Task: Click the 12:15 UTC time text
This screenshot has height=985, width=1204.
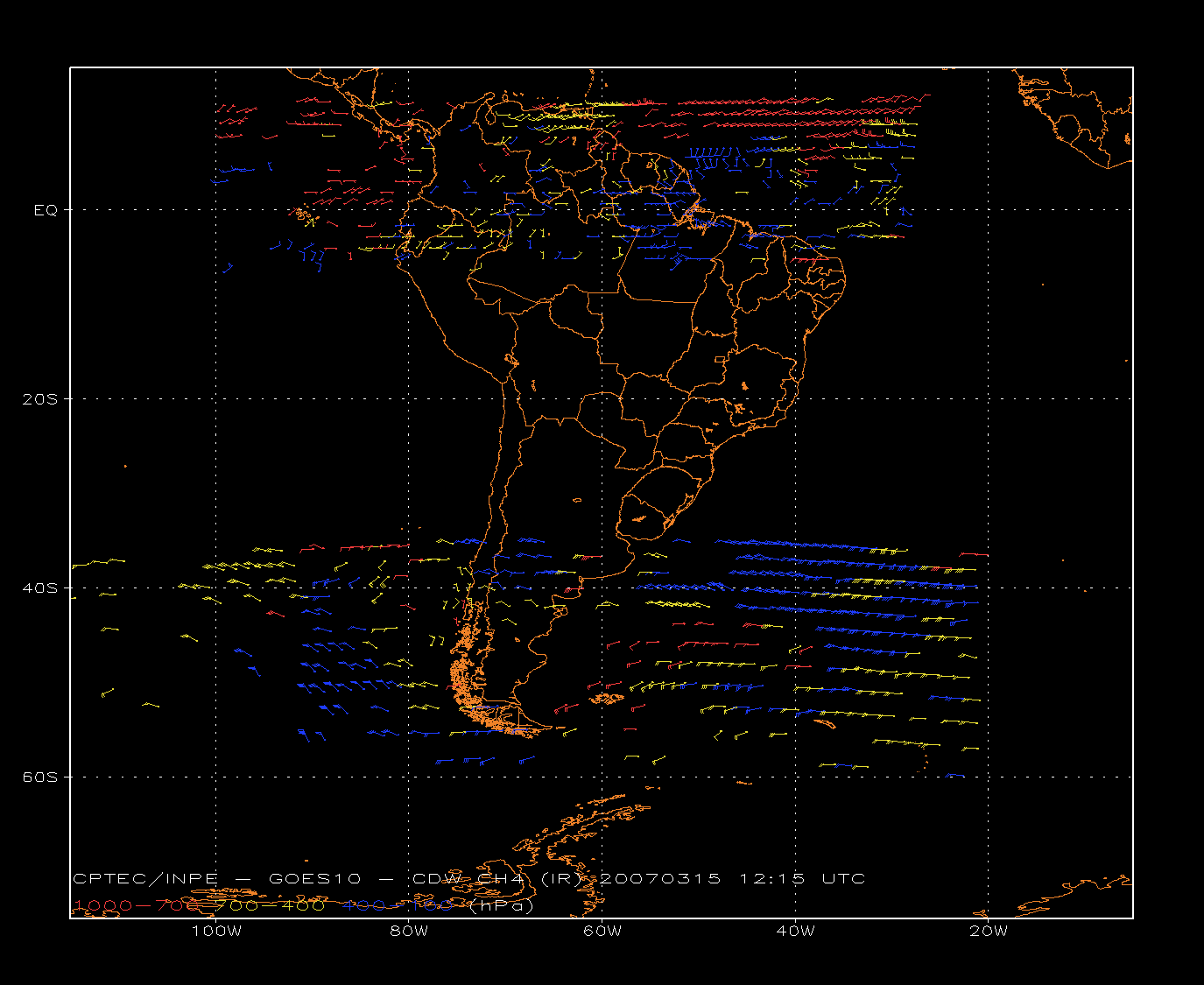Action: [x=802, y=878]
